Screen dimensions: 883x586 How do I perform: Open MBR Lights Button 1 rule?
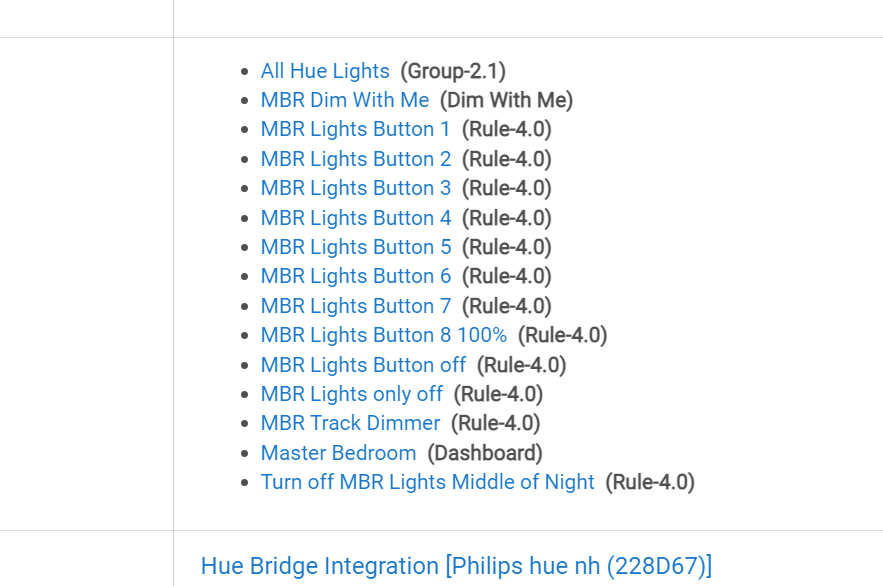(x=355, y=129)
